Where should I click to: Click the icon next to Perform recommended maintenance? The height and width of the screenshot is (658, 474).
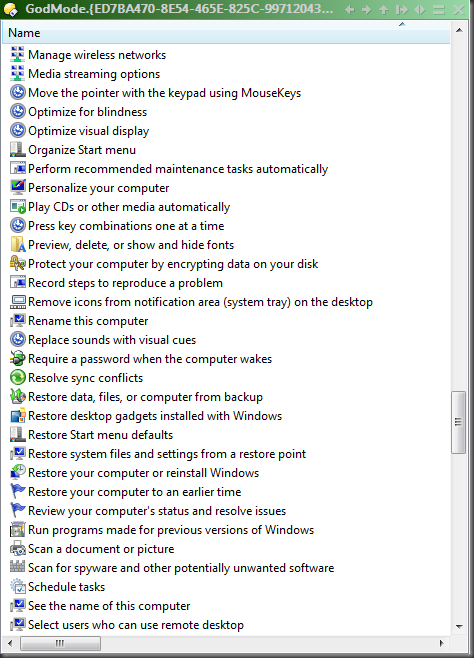click(18, 168)
